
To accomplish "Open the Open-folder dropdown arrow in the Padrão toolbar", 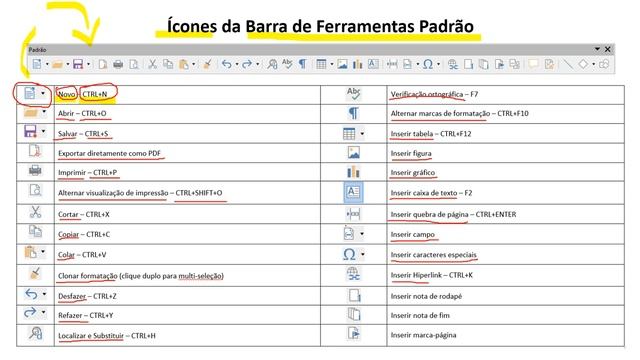I will (x=68, y=64).
